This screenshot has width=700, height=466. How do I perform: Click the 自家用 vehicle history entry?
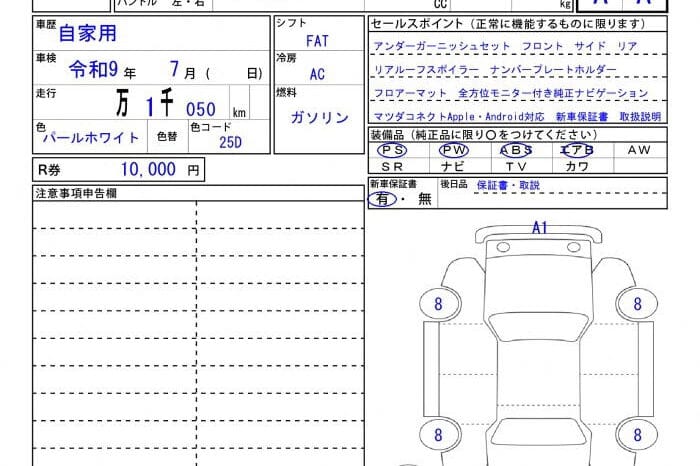click(x=88, y=33)
